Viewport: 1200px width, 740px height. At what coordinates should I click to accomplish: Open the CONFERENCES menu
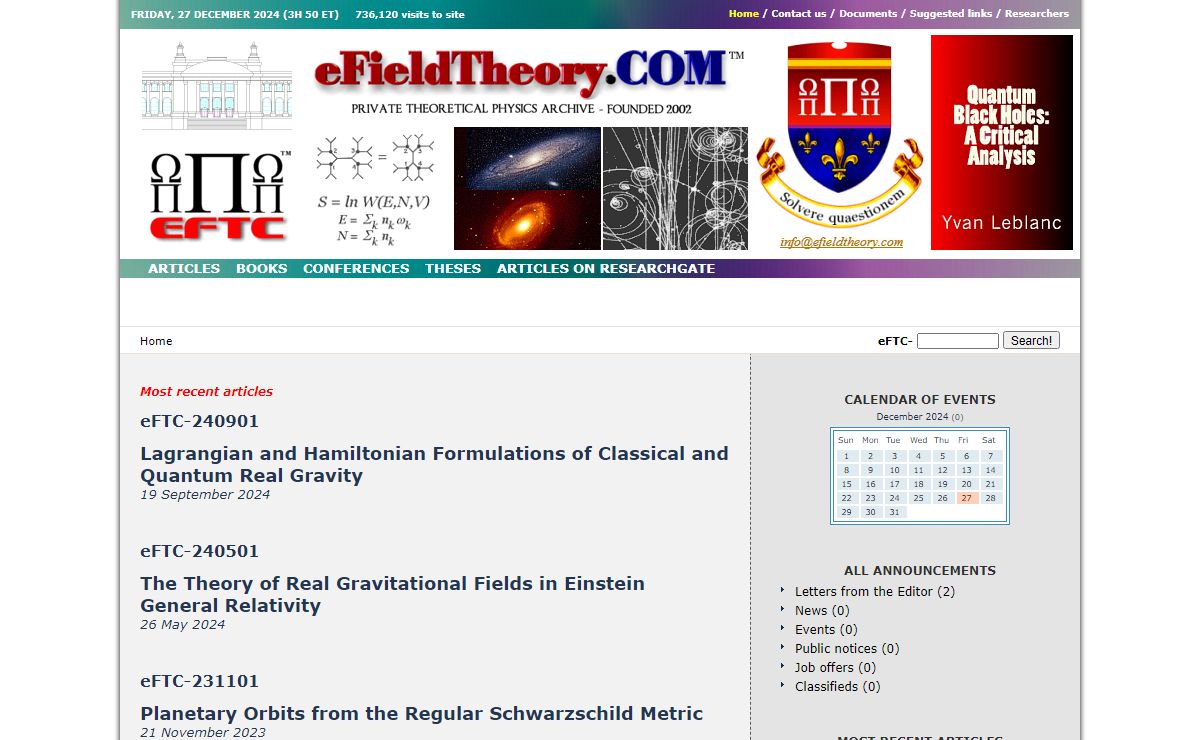pyautogui.click(x=356, y=269)
